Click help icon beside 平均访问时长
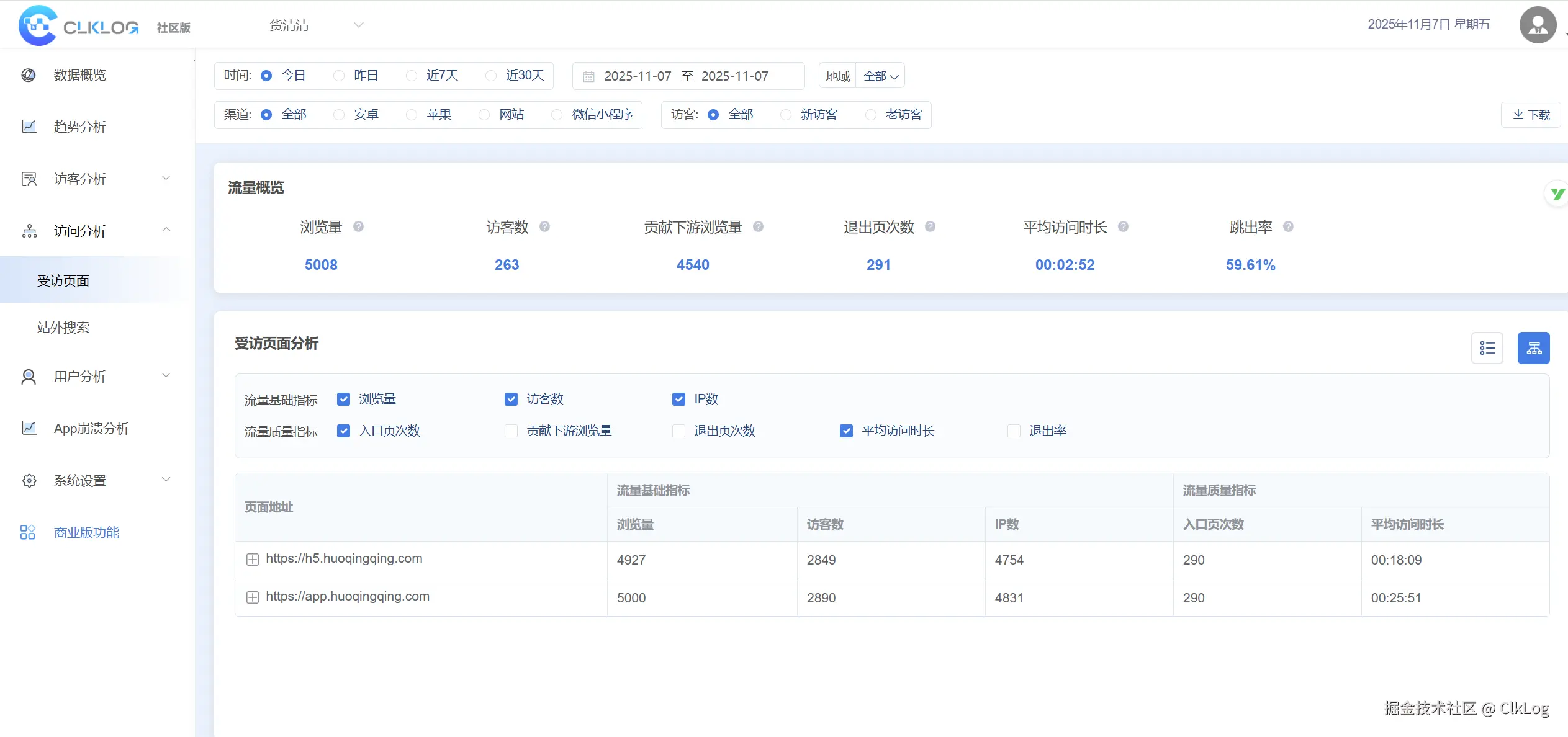Viewport: 1568px width, 737px height. pyautogui.click(x=1123, y=227)
